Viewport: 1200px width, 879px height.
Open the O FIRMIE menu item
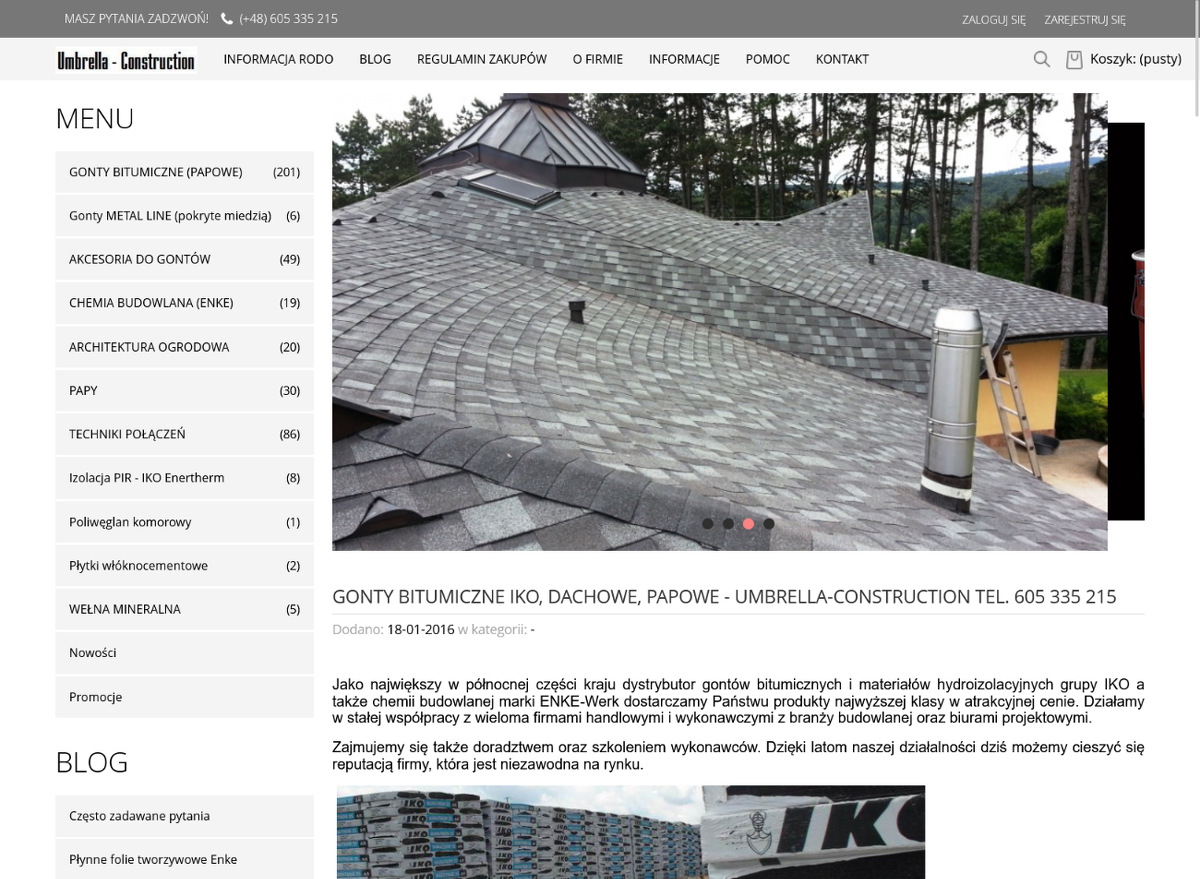(598, 59)
